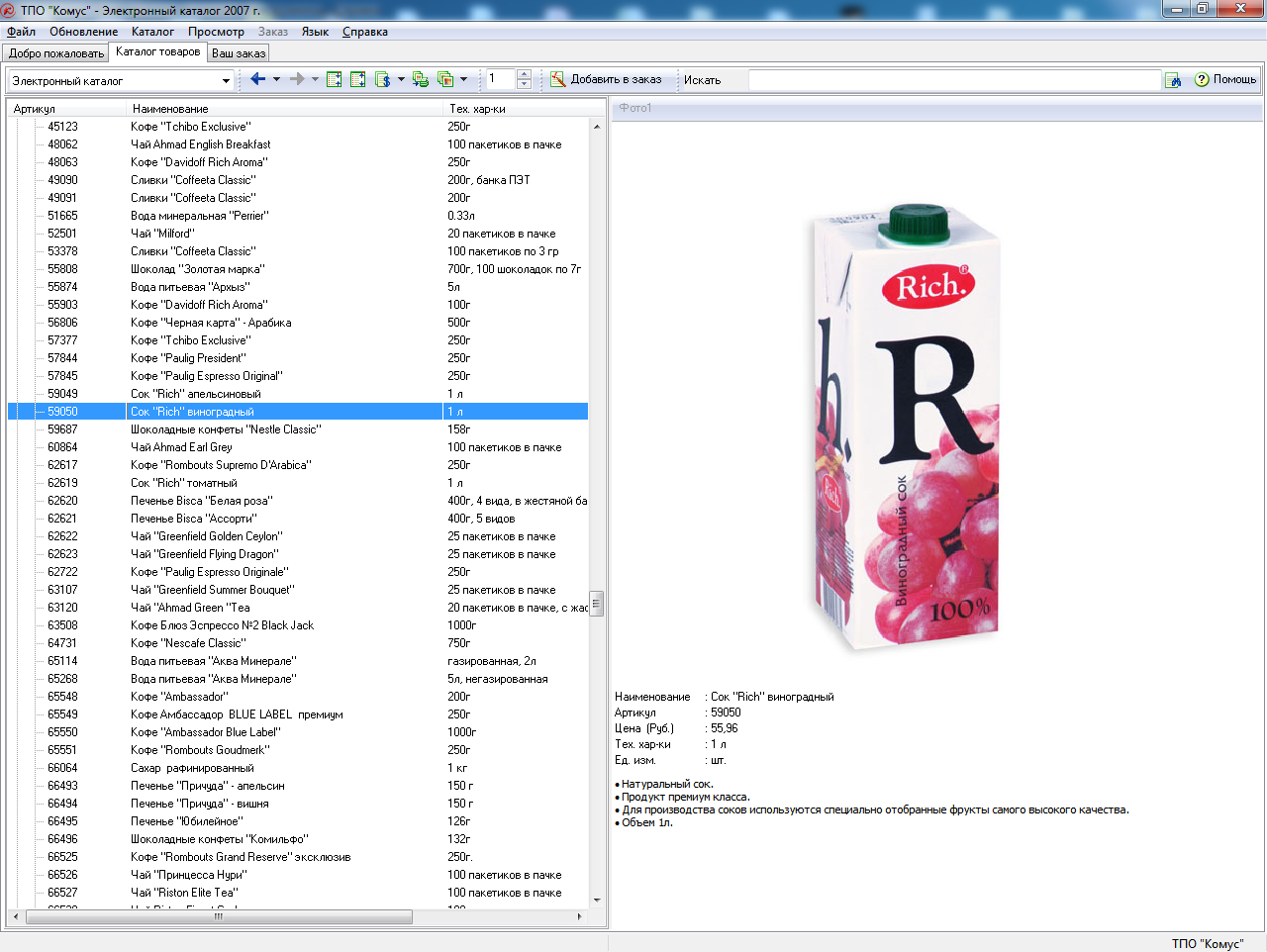
Task: Sort by the Наименование column header
Action: pyautogui.click(x=285, y=109)
